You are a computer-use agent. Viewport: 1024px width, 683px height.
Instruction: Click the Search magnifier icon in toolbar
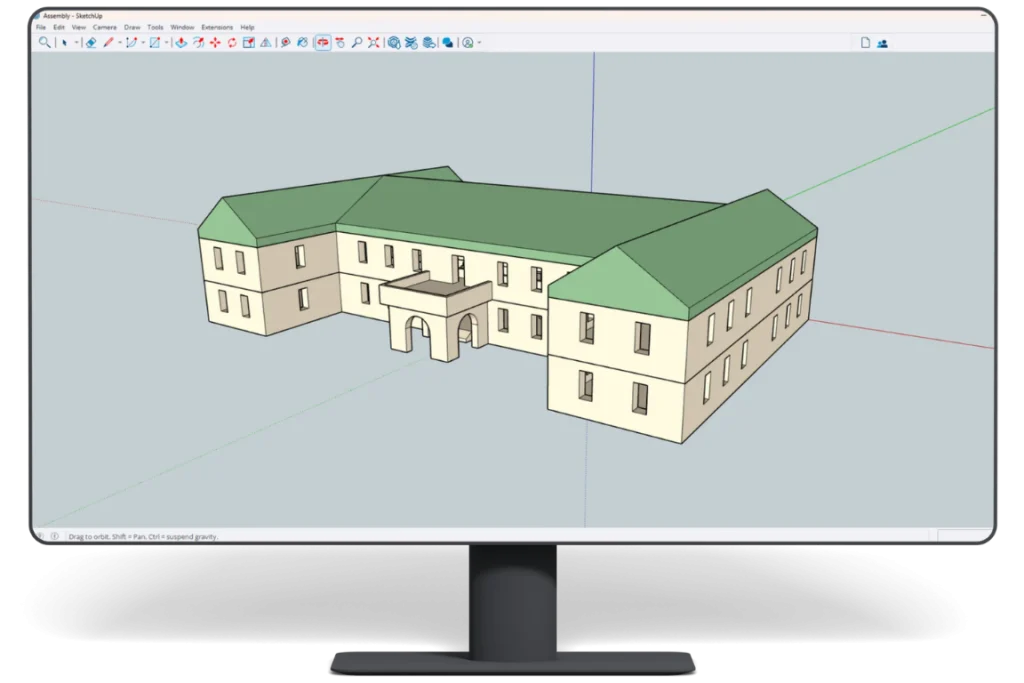coord(44,42)
